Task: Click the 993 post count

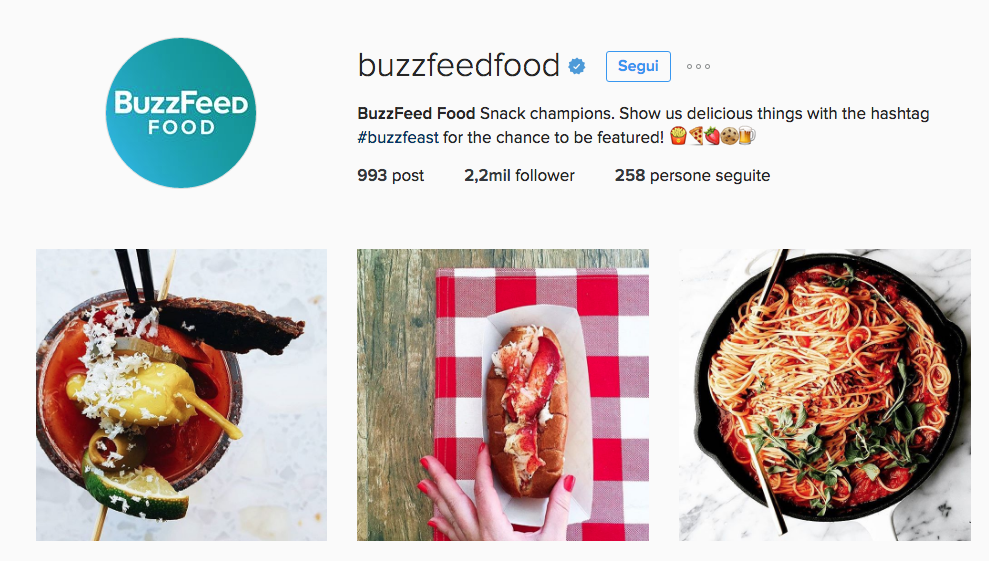Action: (390, 175)
